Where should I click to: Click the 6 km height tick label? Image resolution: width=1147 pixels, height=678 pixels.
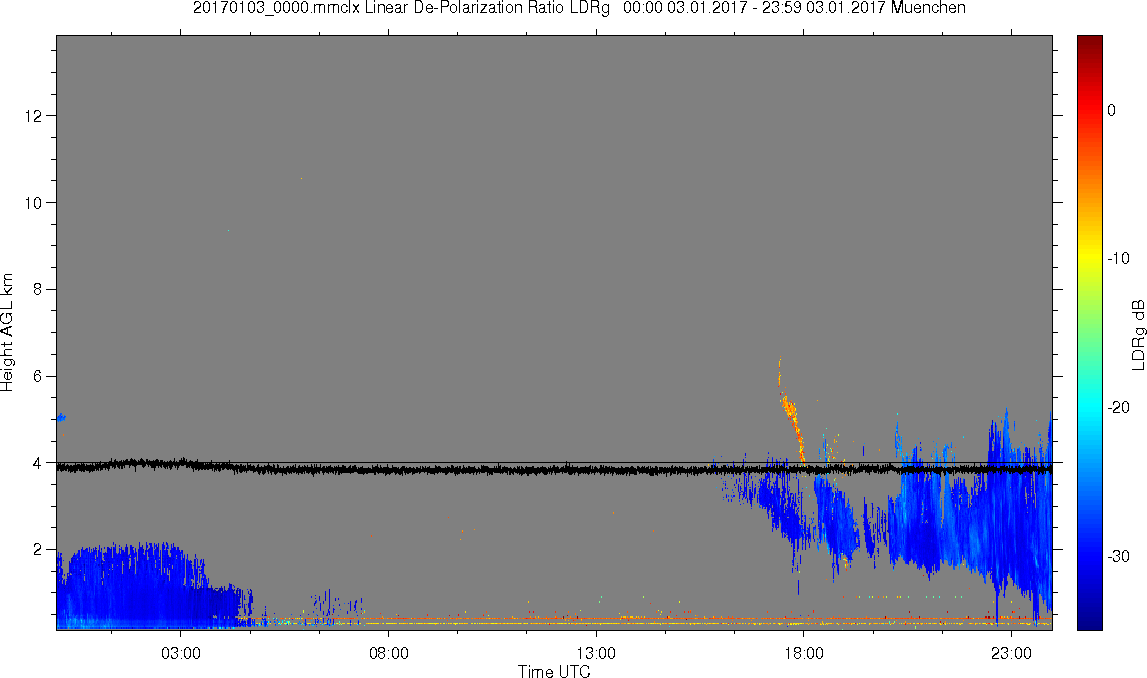(37, 376)
